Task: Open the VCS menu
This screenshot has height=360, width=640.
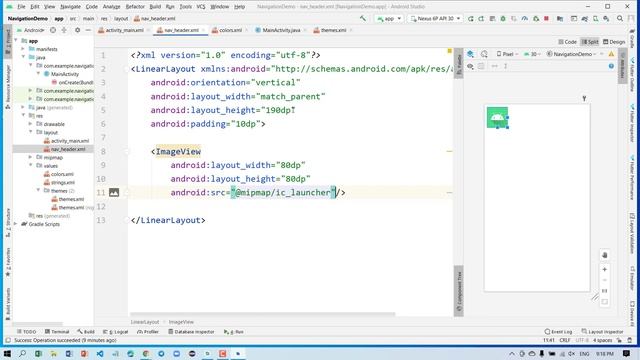Action: 201,7
